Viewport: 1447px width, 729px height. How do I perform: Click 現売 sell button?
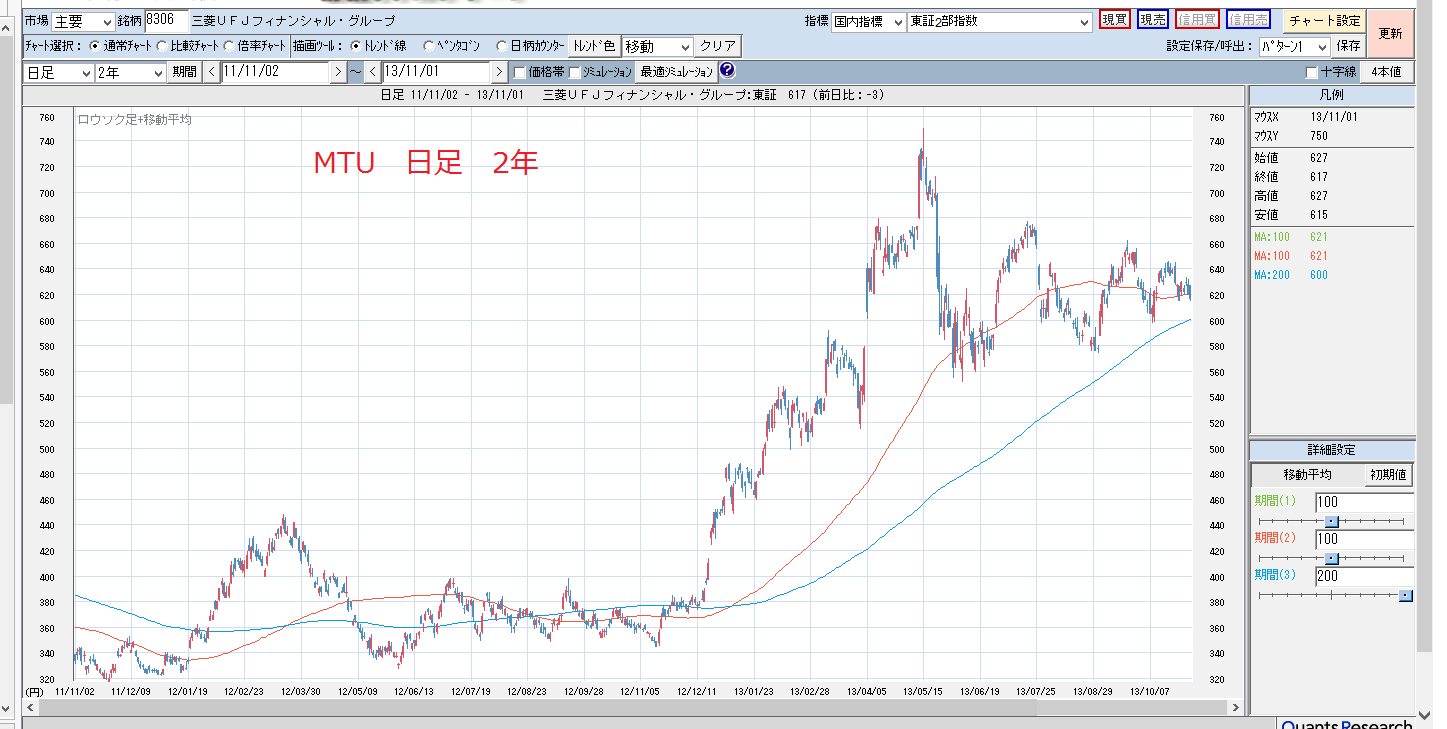1153,20
